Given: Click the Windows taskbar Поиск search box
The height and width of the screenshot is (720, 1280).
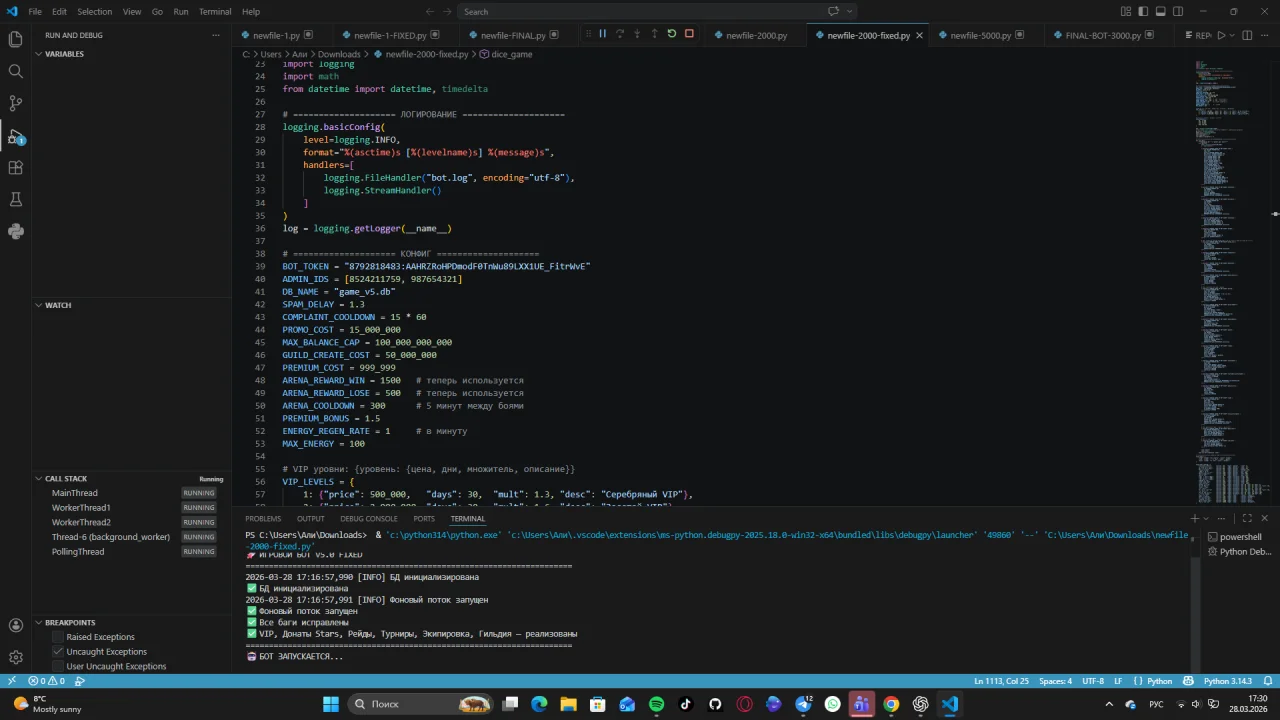Looking at the screenshot, I should click(x=419, y=704).
